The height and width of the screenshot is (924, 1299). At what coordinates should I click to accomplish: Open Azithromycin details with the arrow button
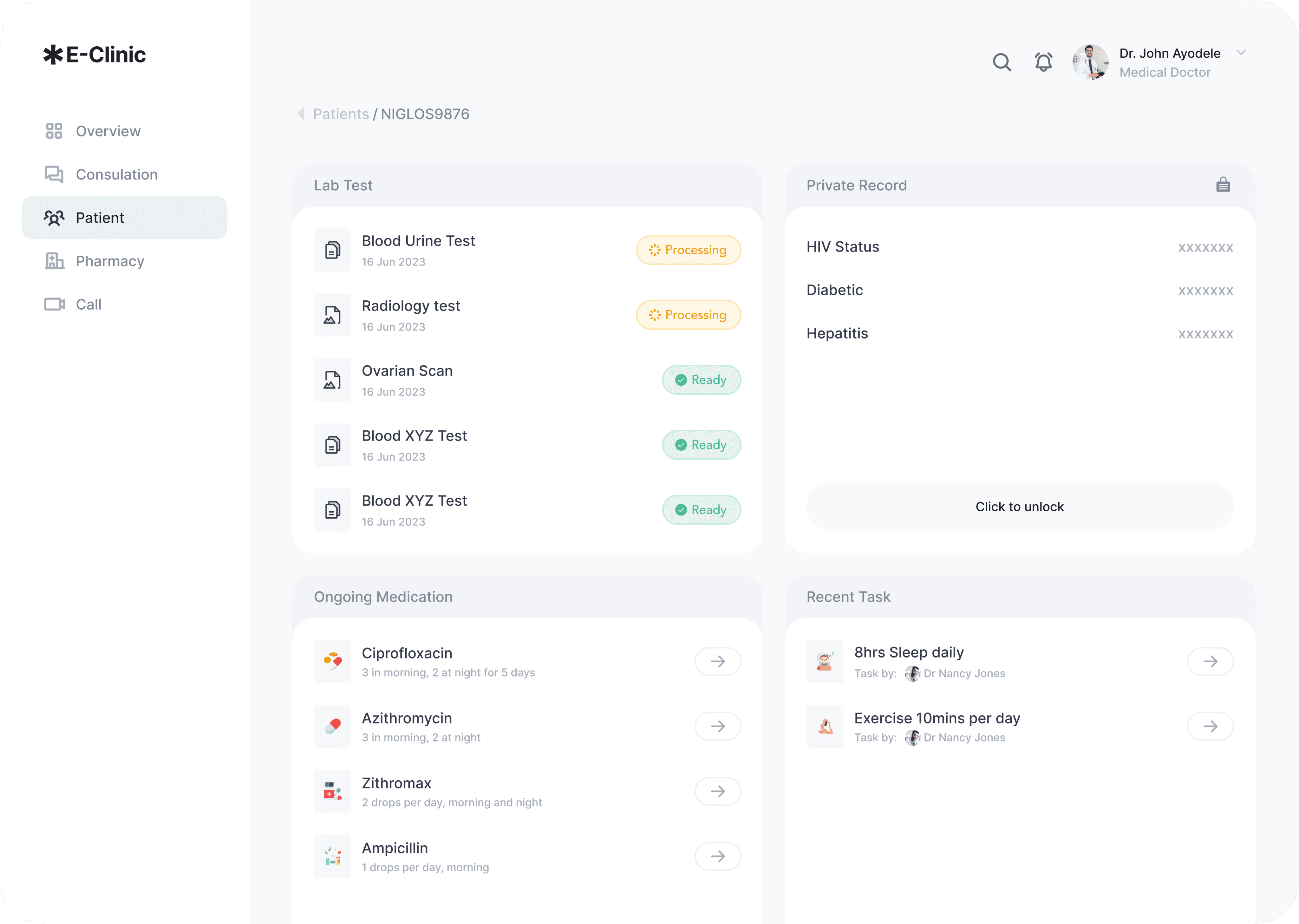(x=718, y=727)
